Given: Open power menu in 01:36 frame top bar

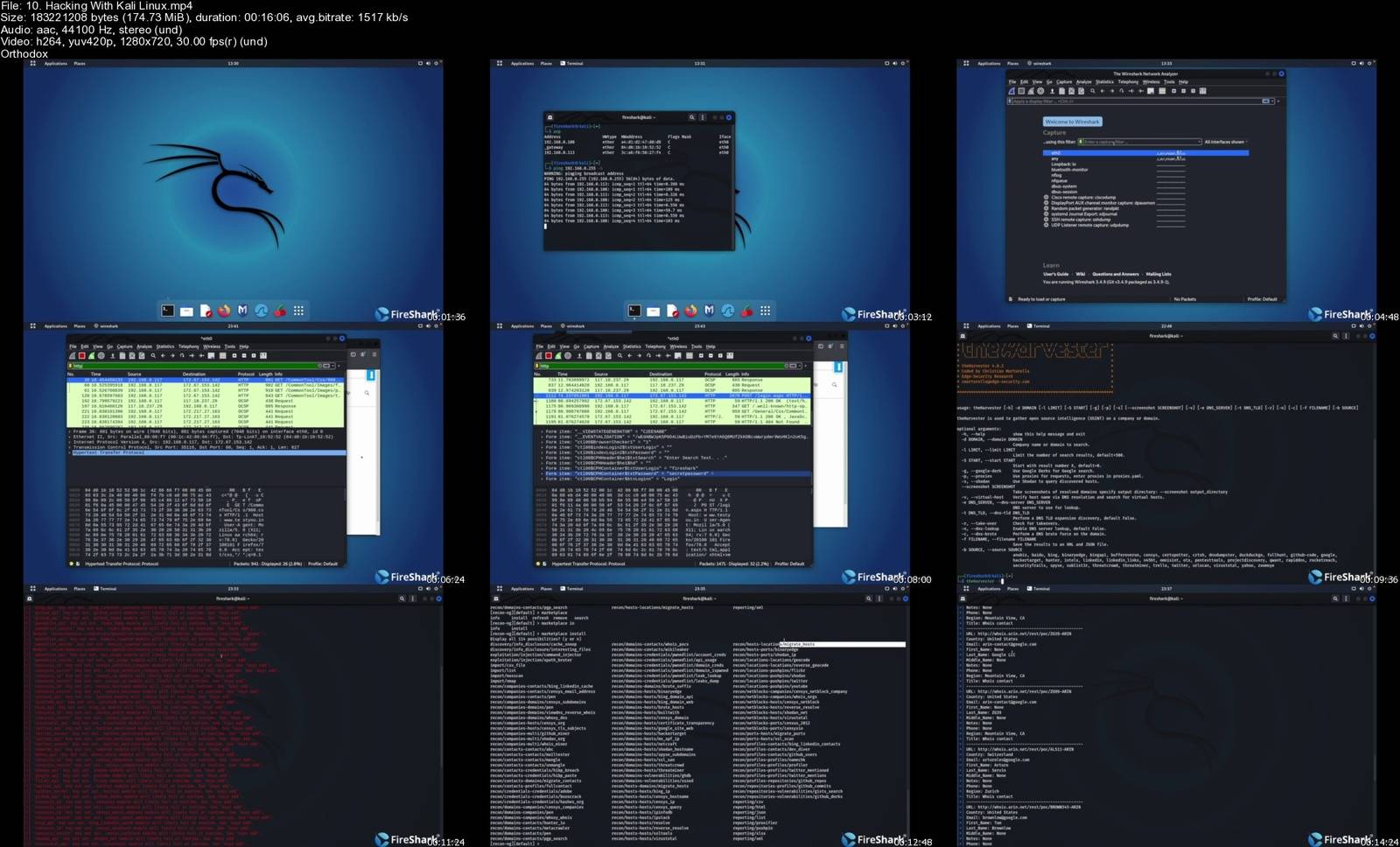Looking at the screenshot, I should tap(436, 63).
